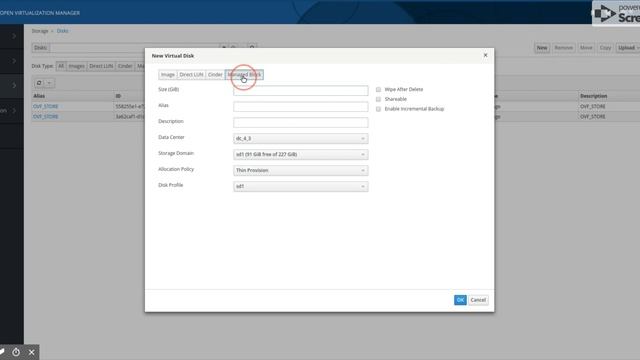Click the Copy button
Image resolution: width=640 pixels, height=360 pixels.
coord(605,48)
